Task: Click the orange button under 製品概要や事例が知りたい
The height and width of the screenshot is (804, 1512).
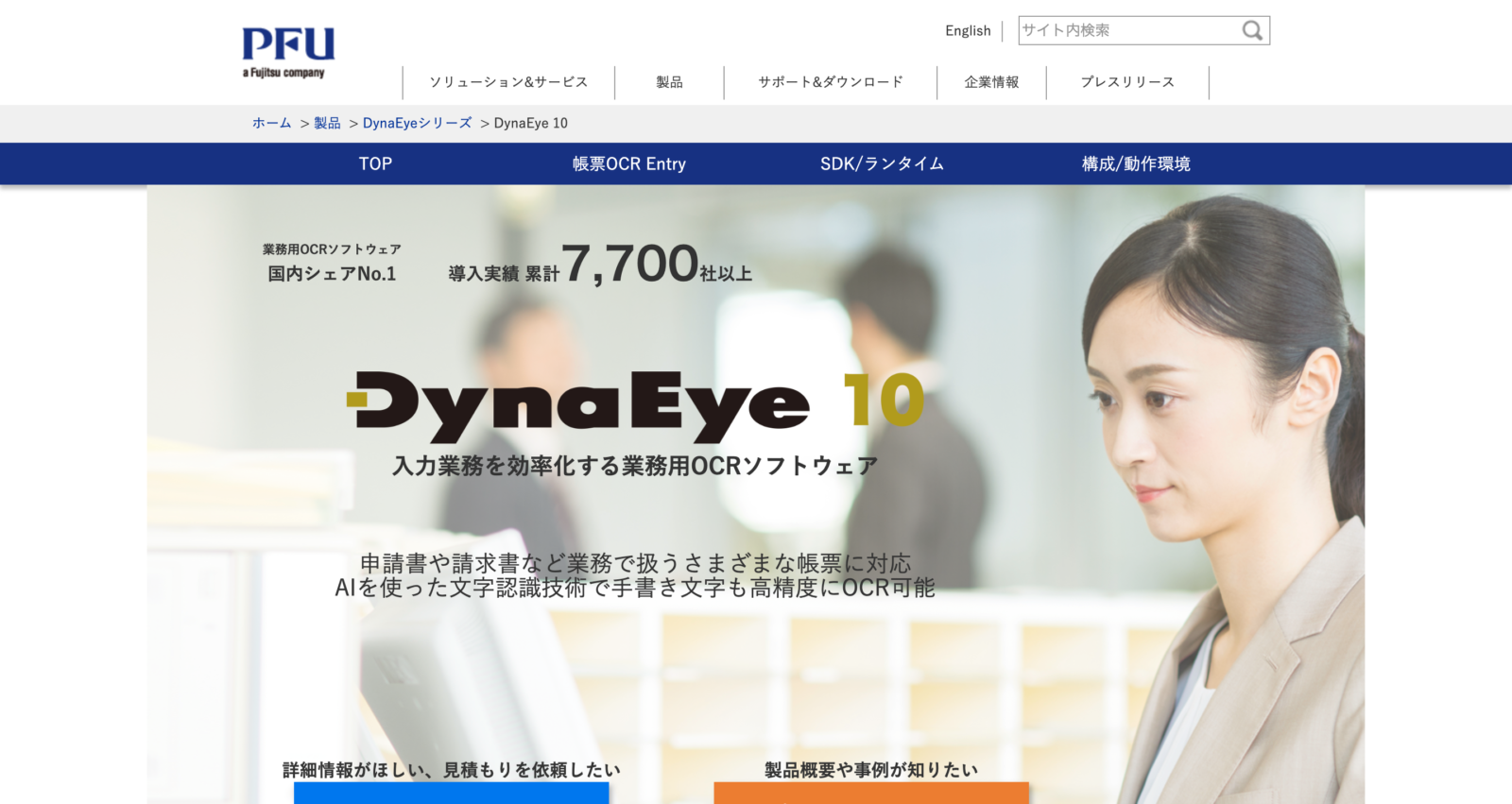Action: tap(871, 793)
